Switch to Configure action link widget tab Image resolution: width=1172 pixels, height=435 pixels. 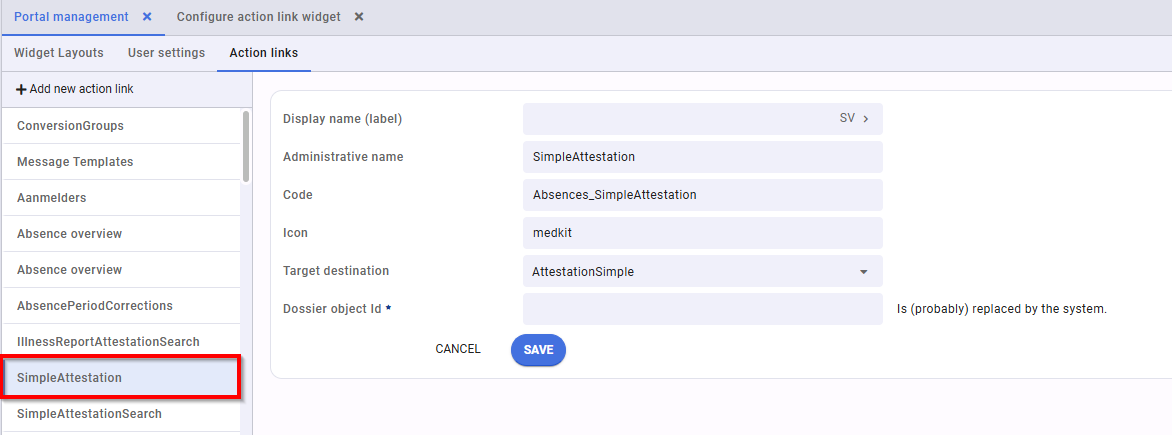coord(258,17)
